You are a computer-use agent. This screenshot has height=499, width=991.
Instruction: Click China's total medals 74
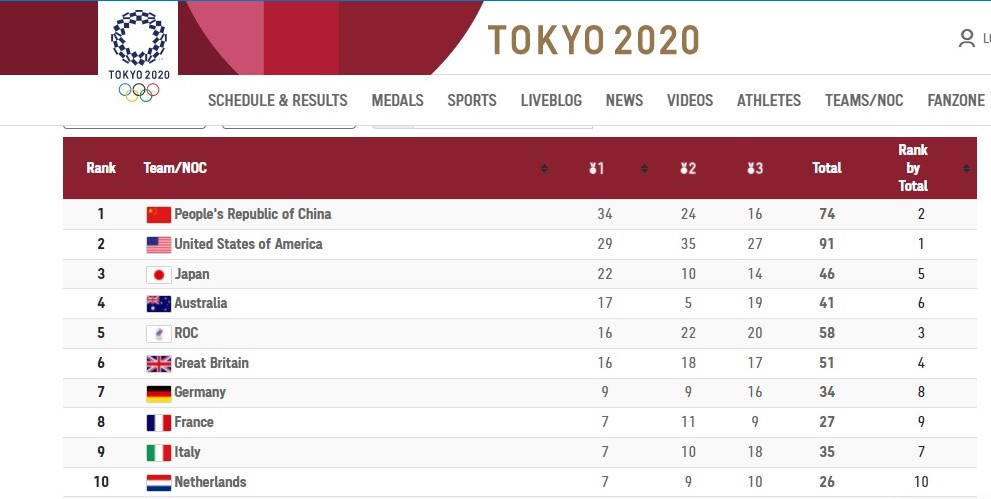point(827,214)
